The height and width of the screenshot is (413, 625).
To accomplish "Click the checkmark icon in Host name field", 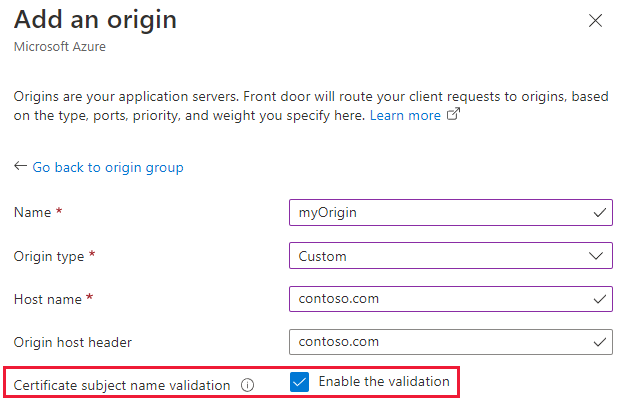I will click(599, 299).
